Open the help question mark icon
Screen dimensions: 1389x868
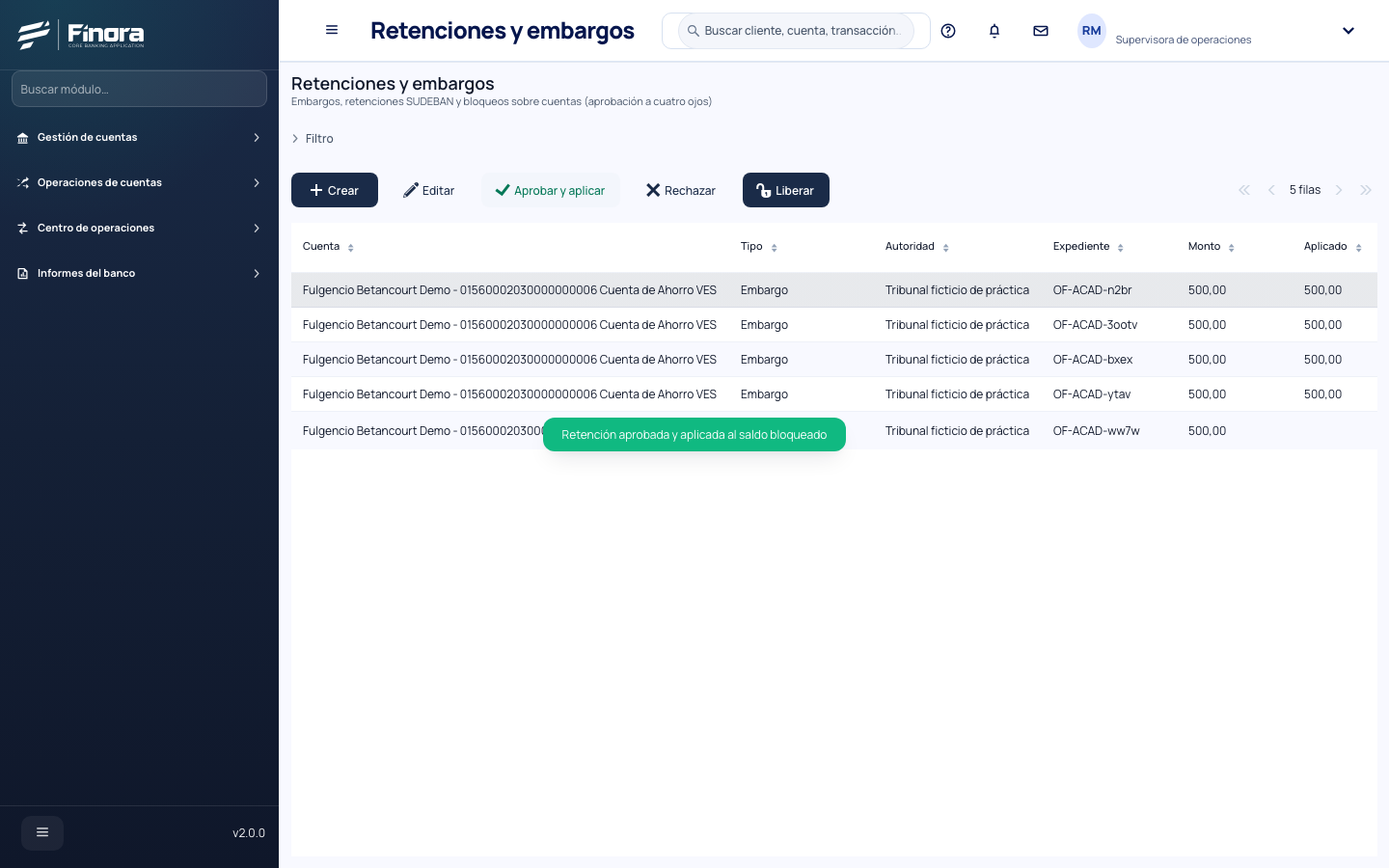[x=948, y=31]
